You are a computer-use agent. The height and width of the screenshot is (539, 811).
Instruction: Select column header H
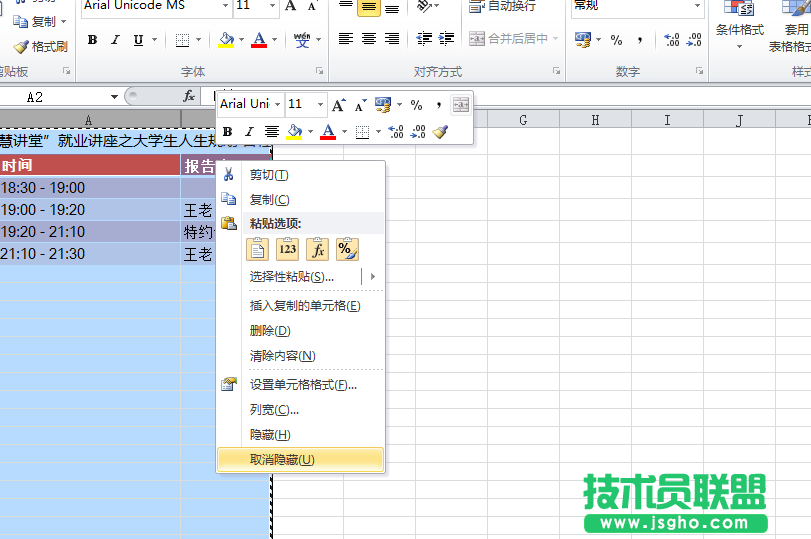(x=595, y=121)
